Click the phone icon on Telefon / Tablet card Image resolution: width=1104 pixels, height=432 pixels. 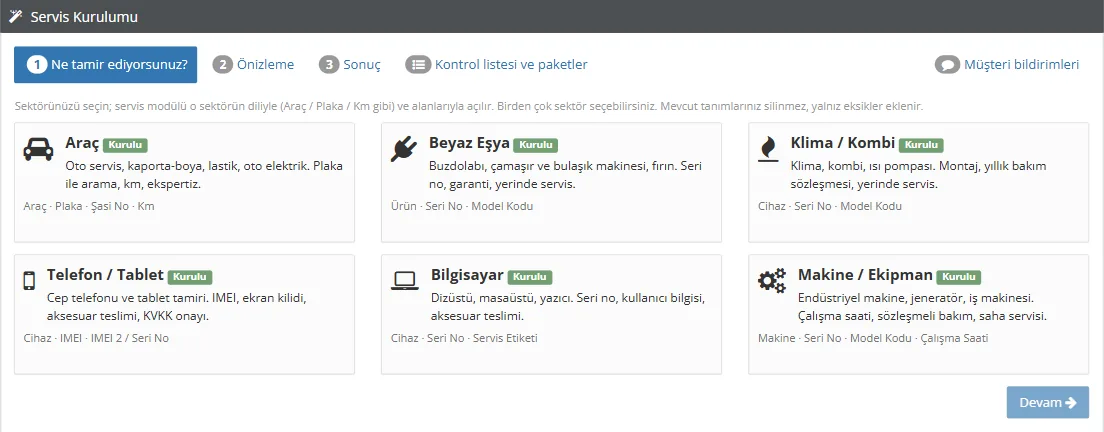(x=29, y=281)
